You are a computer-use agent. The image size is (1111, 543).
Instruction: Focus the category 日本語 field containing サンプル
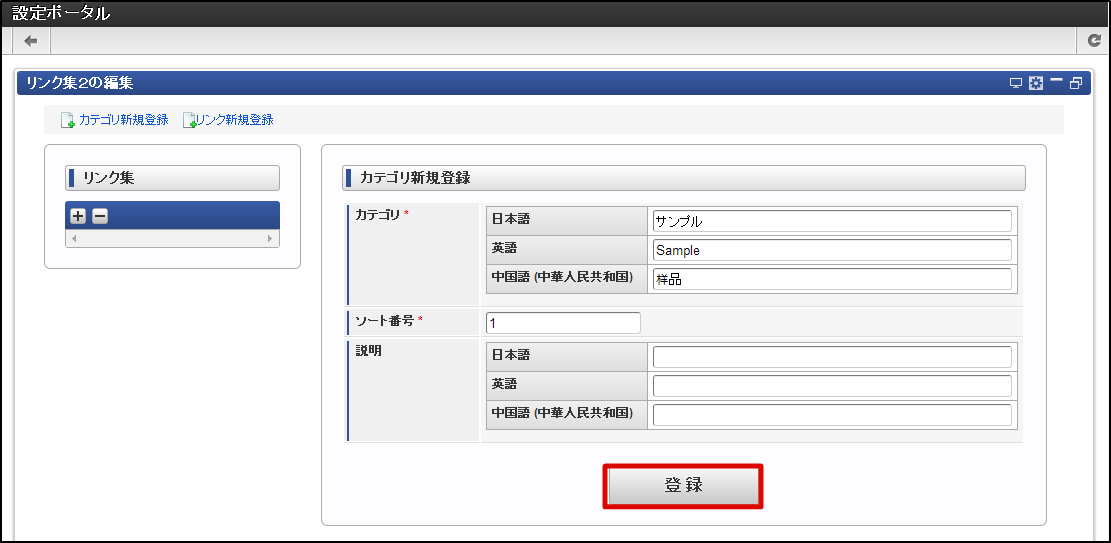(x=832, y=221)
